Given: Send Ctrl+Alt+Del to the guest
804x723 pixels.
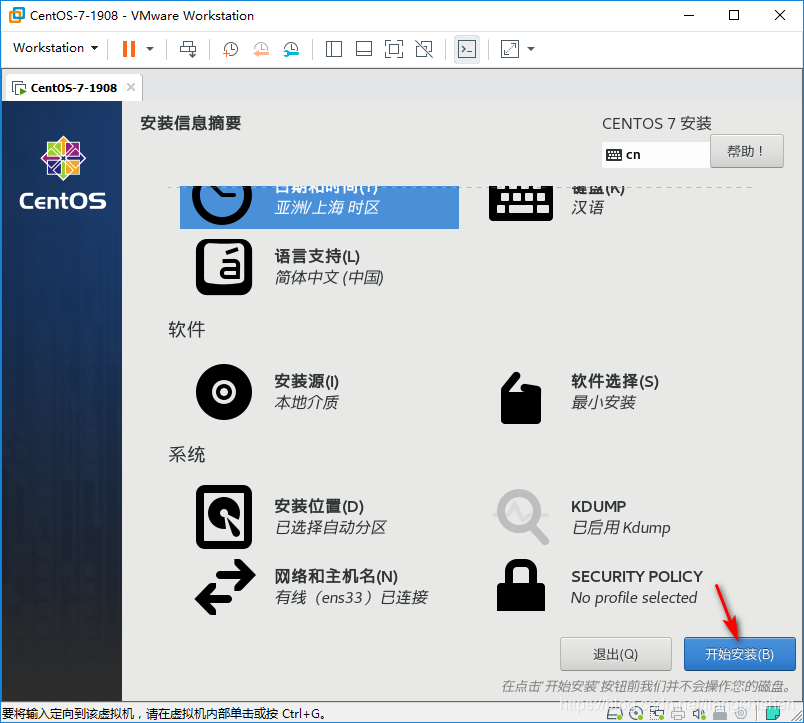Looking at the screenshot, I should pyautogui.click(x=188, y=48).
